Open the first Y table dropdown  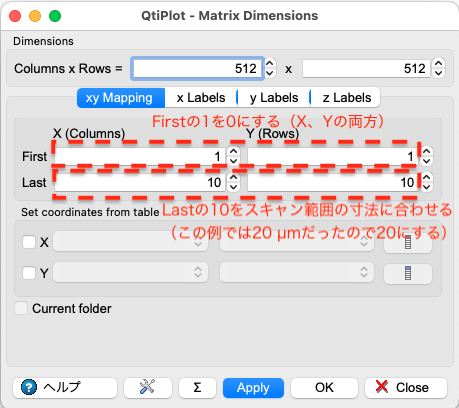coord(130,272)
